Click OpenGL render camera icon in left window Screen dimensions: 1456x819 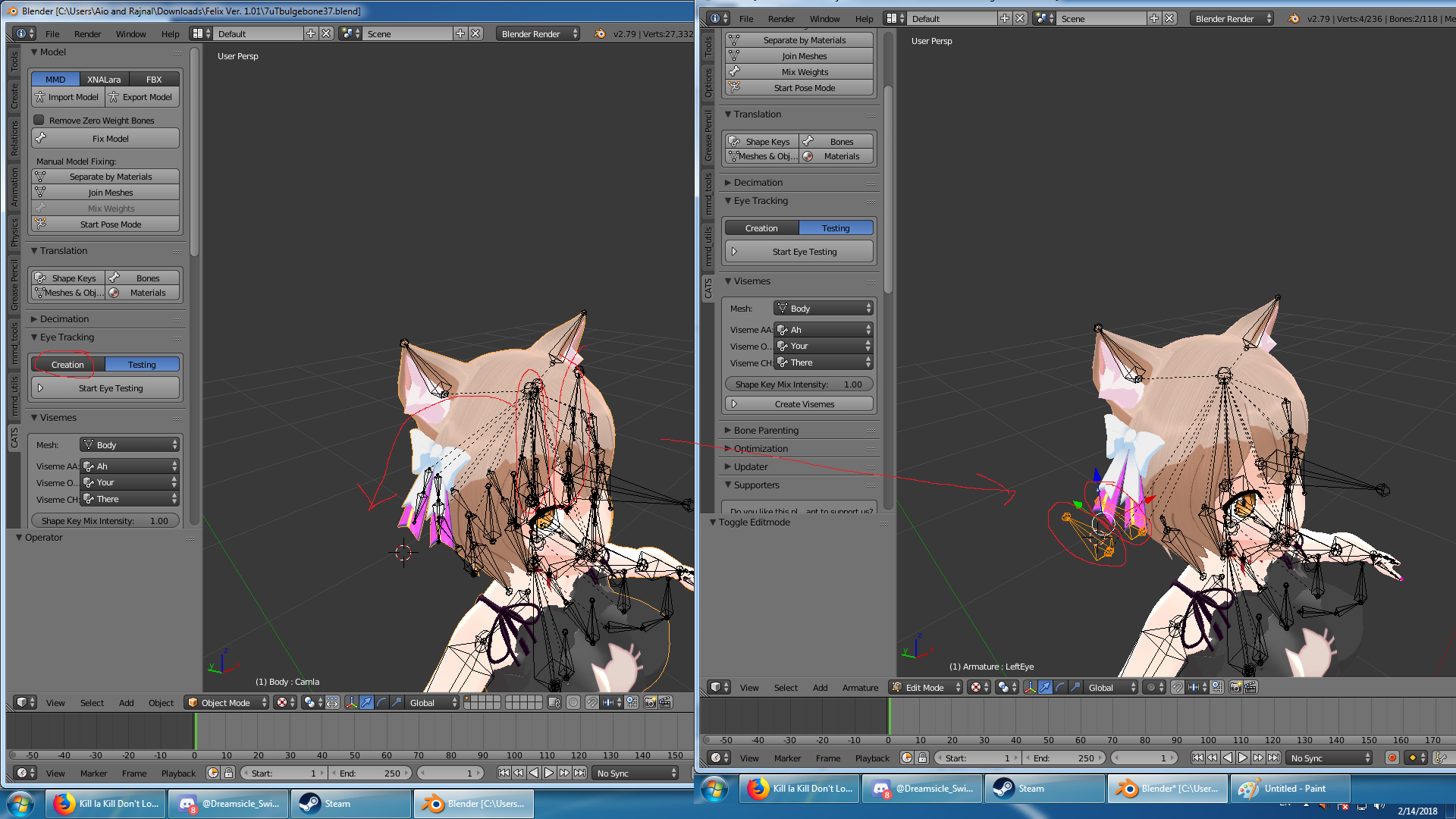pos(650,703)
